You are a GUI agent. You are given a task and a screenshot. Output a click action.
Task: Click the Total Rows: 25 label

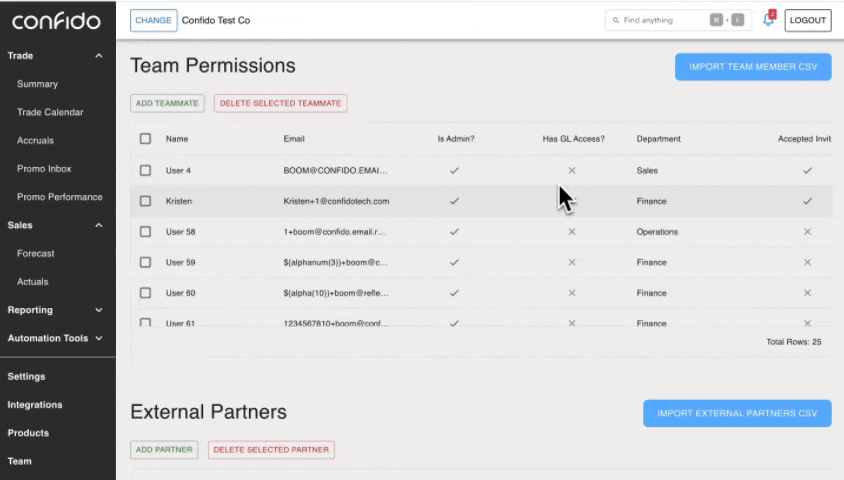[x=793, y=342]
